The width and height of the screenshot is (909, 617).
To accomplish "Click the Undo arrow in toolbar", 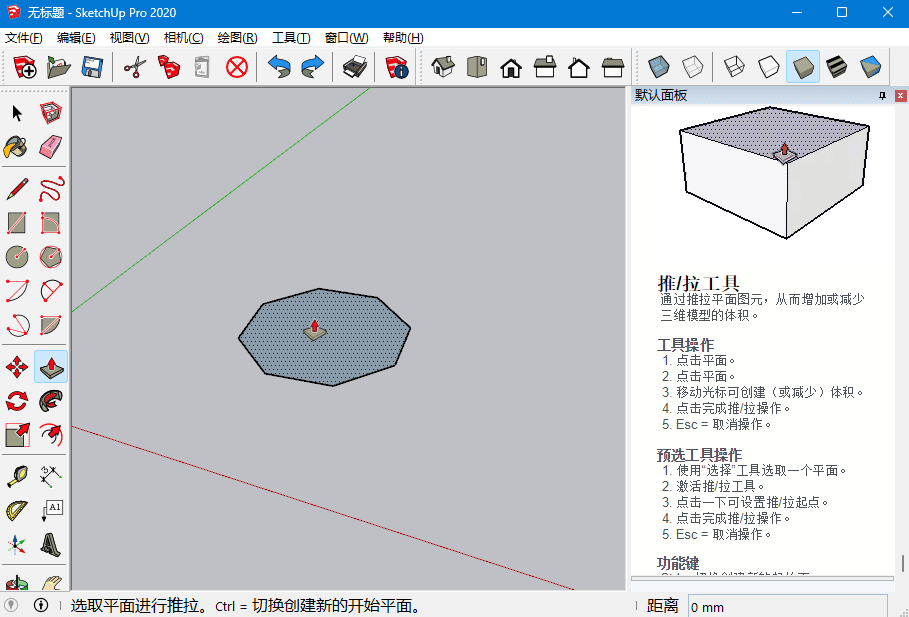I will 279,67.
